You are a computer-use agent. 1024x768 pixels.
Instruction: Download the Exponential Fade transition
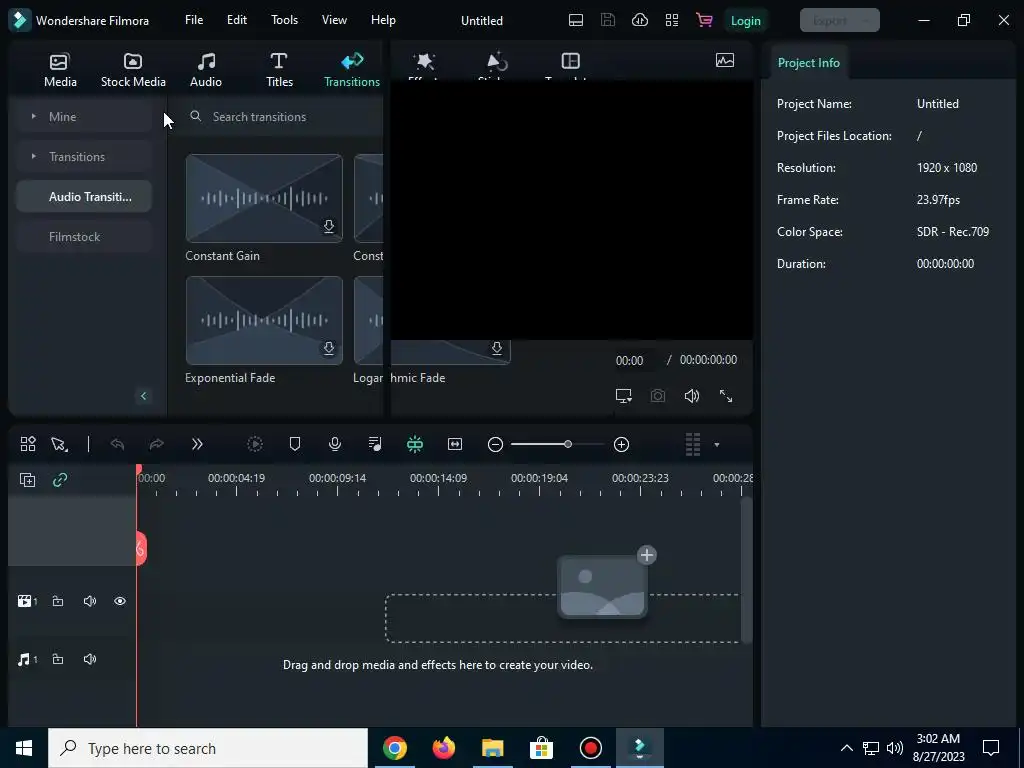click(329, 348)
